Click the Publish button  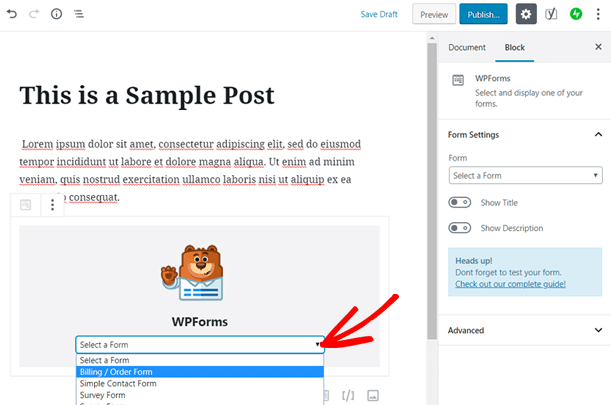coord(483,14)
